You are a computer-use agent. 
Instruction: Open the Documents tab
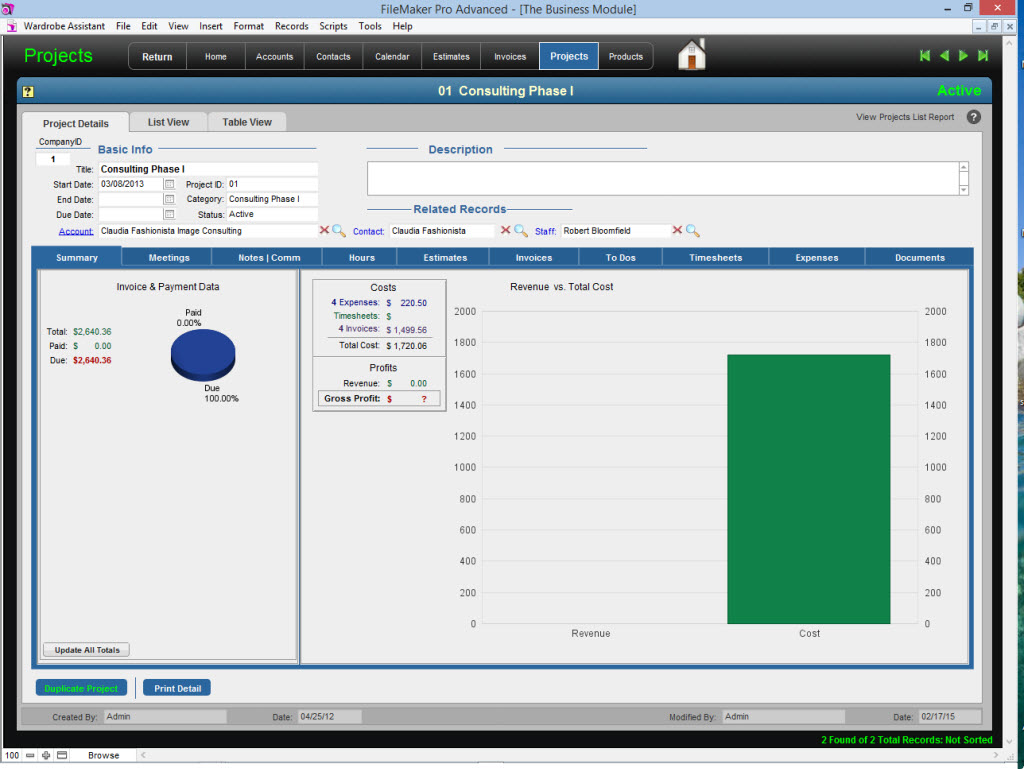(920, 258)
